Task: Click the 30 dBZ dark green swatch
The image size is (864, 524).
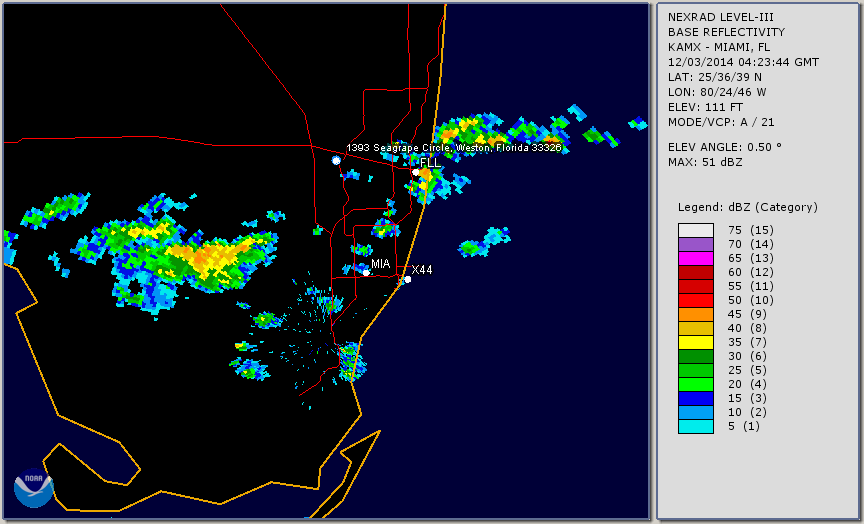Action: click(696, 356)
